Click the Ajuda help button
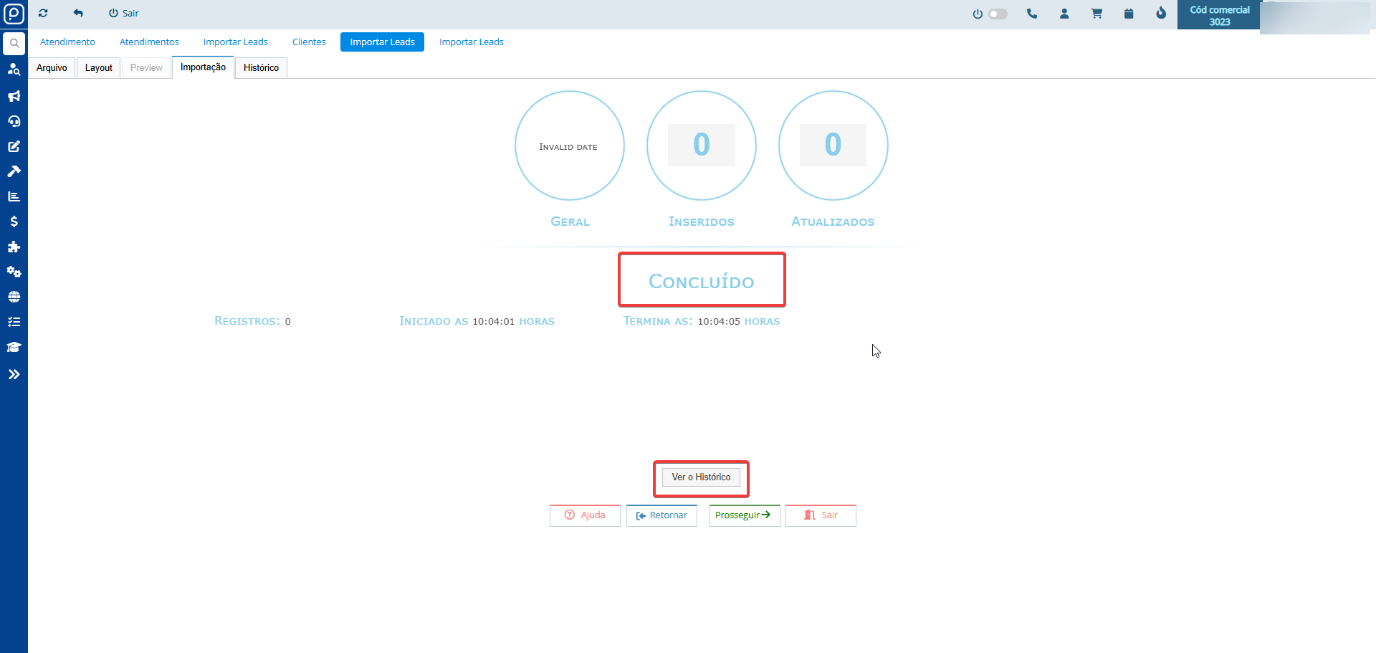Screen dimensions: 1376x653 [585, 515]
